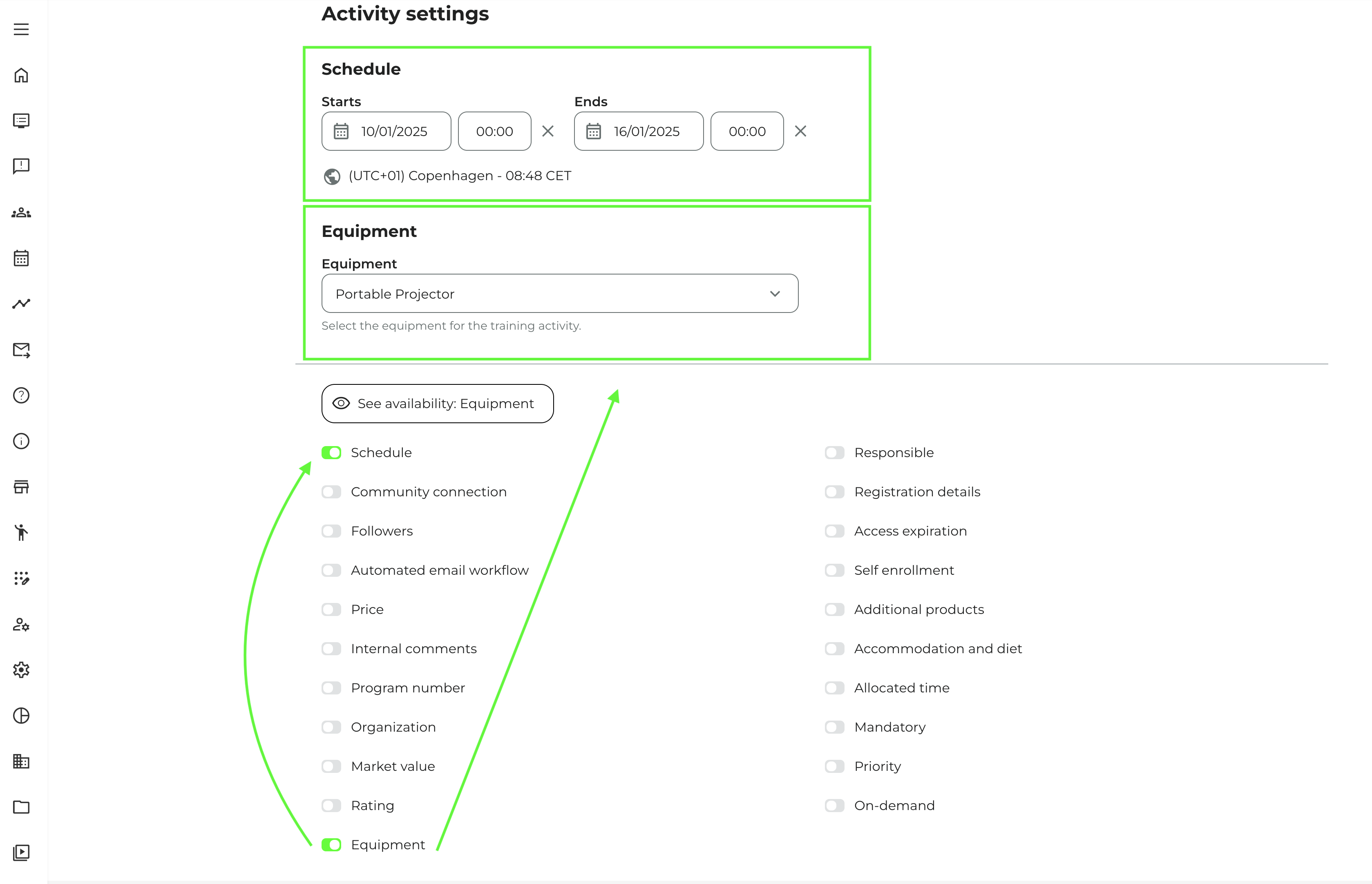
Task: Open the analytics trend-line icon
Action: click(x=21, y=304)
